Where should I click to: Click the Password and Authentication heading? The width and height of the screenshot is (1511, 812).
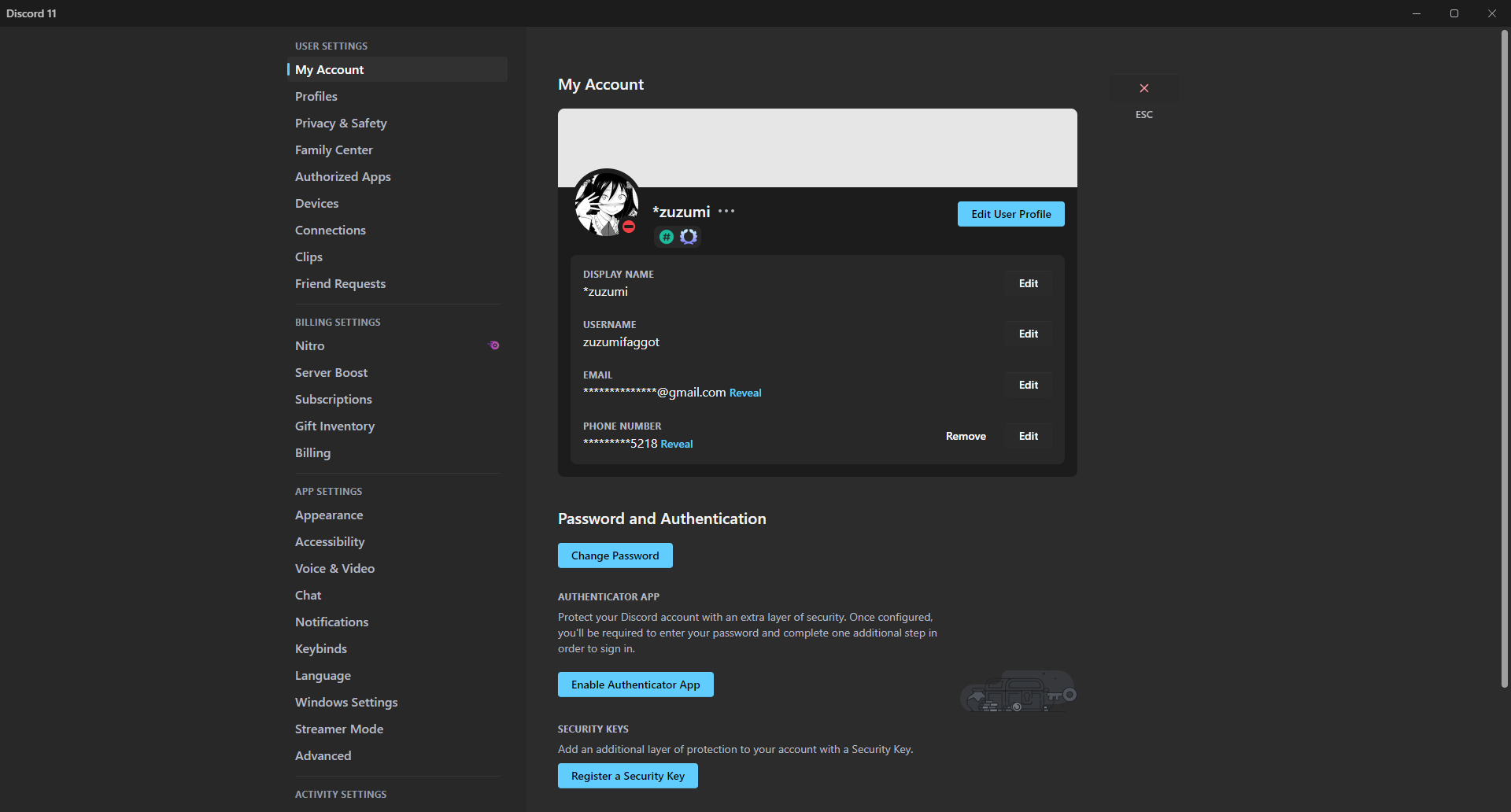click(662, 519)
